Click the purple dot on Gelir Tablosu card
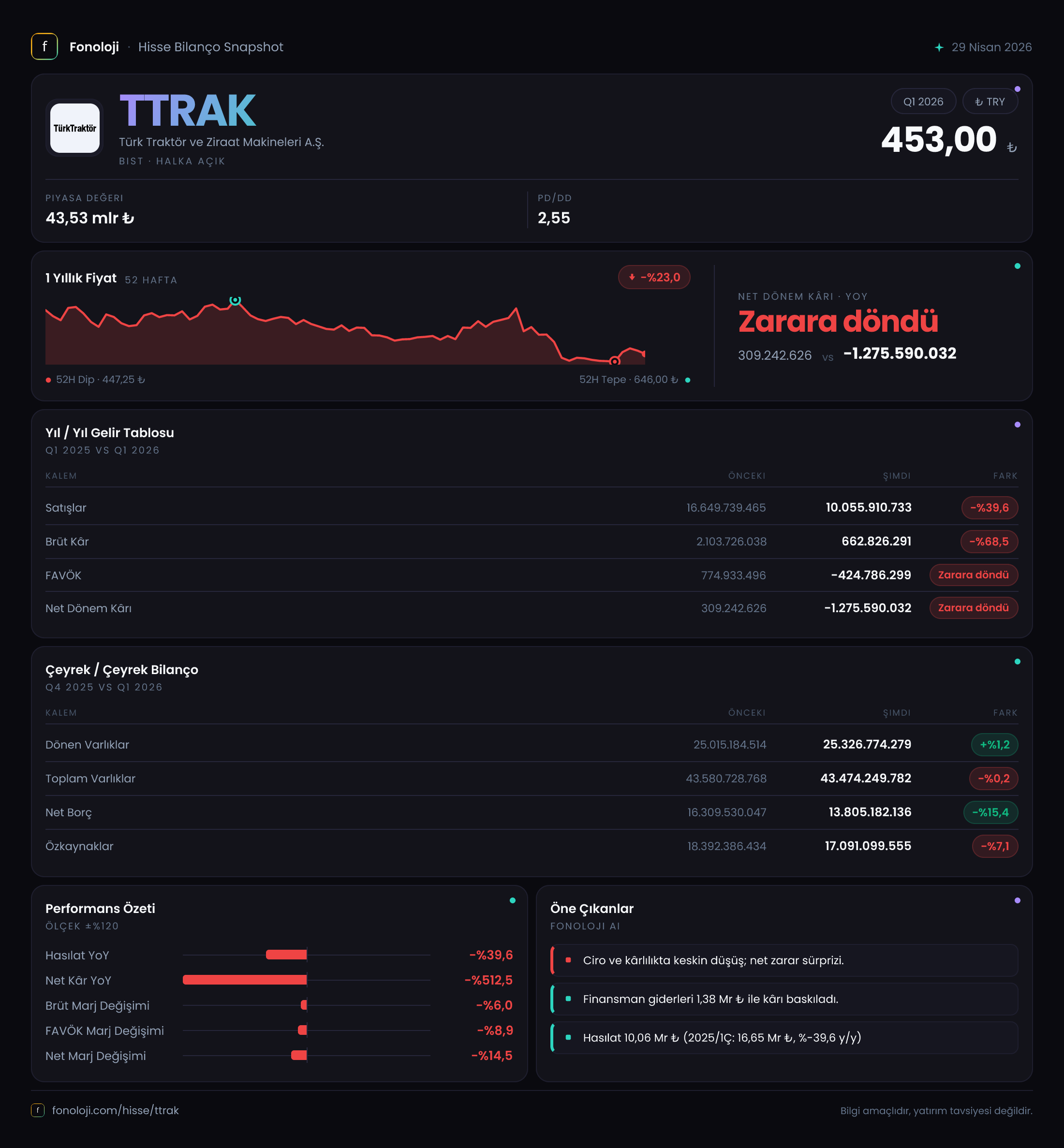 (1018, 424)
